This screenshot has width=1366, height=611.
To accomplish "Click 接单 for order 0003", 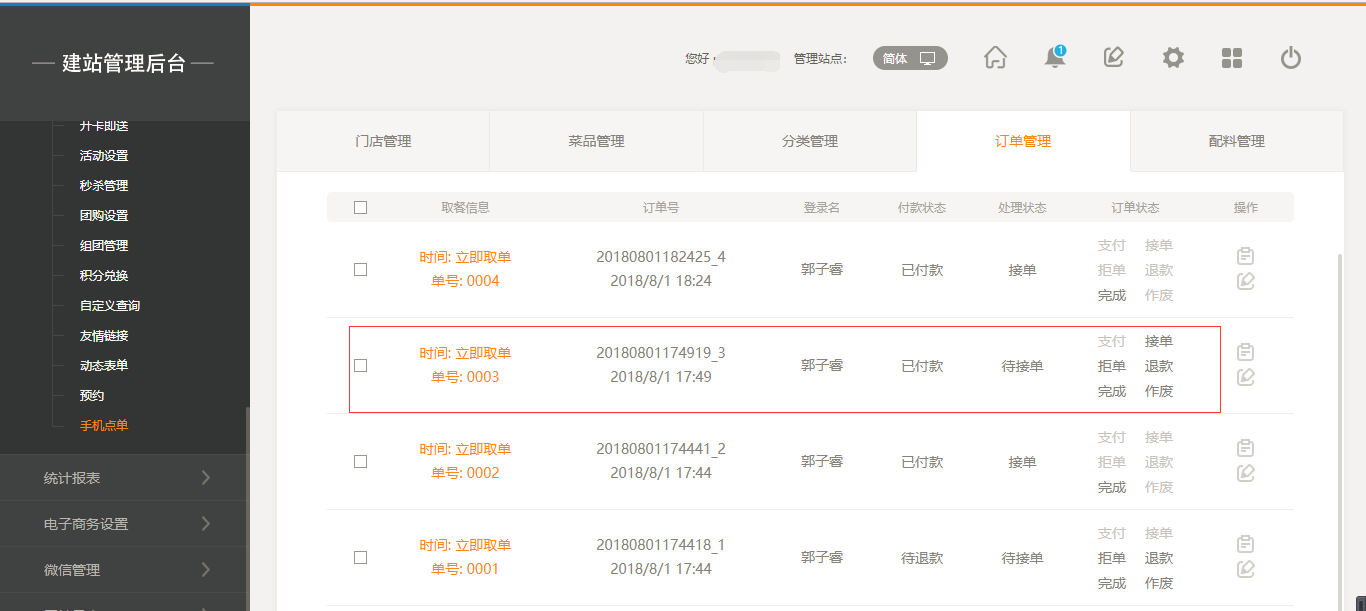I will tap(1159, 341).
